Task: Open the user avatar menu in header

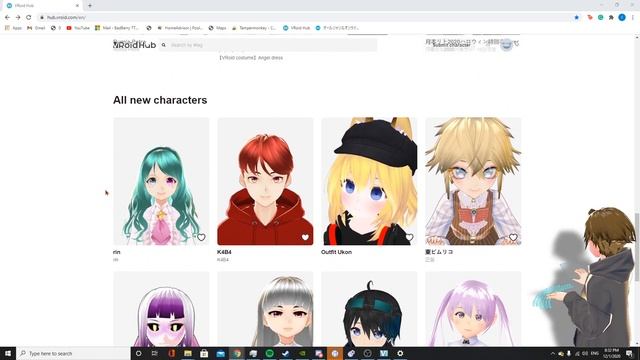Action: pyautogui.click(x=506, y=45)
